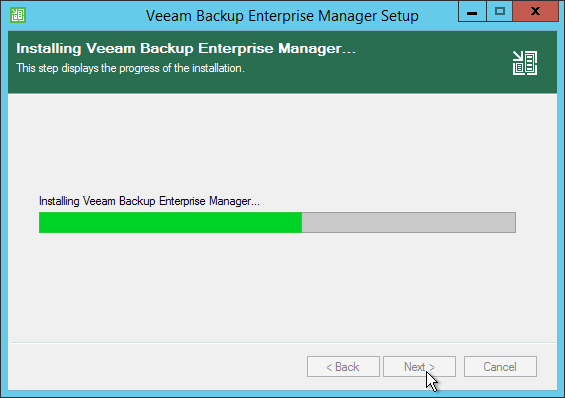Maximize the setup window
Viewport: 565px width, 398px height.
click(x=499, y=12)
